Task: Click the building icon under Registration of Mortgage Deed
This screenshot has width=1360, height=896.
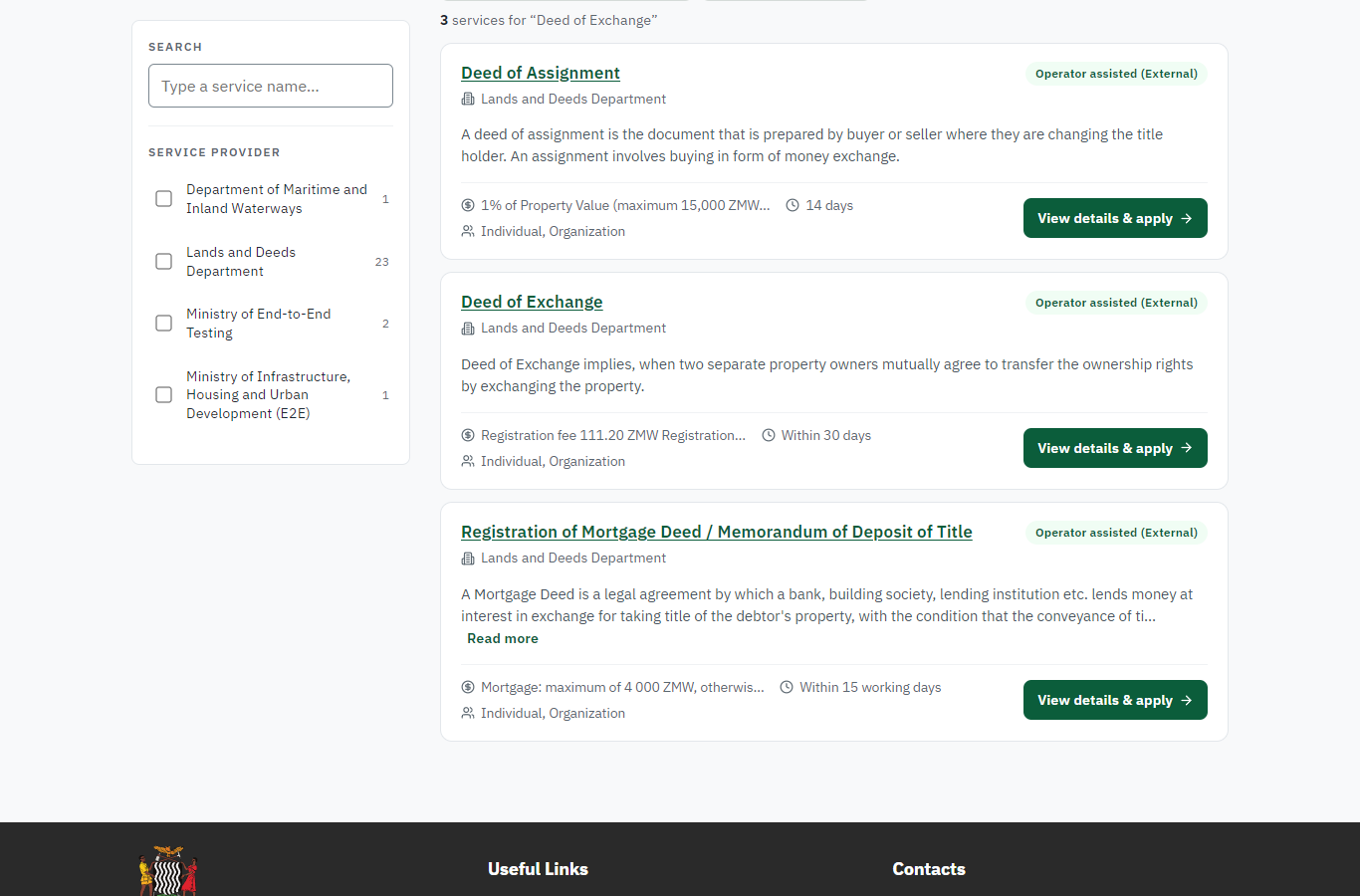Action: coord(468,559)
